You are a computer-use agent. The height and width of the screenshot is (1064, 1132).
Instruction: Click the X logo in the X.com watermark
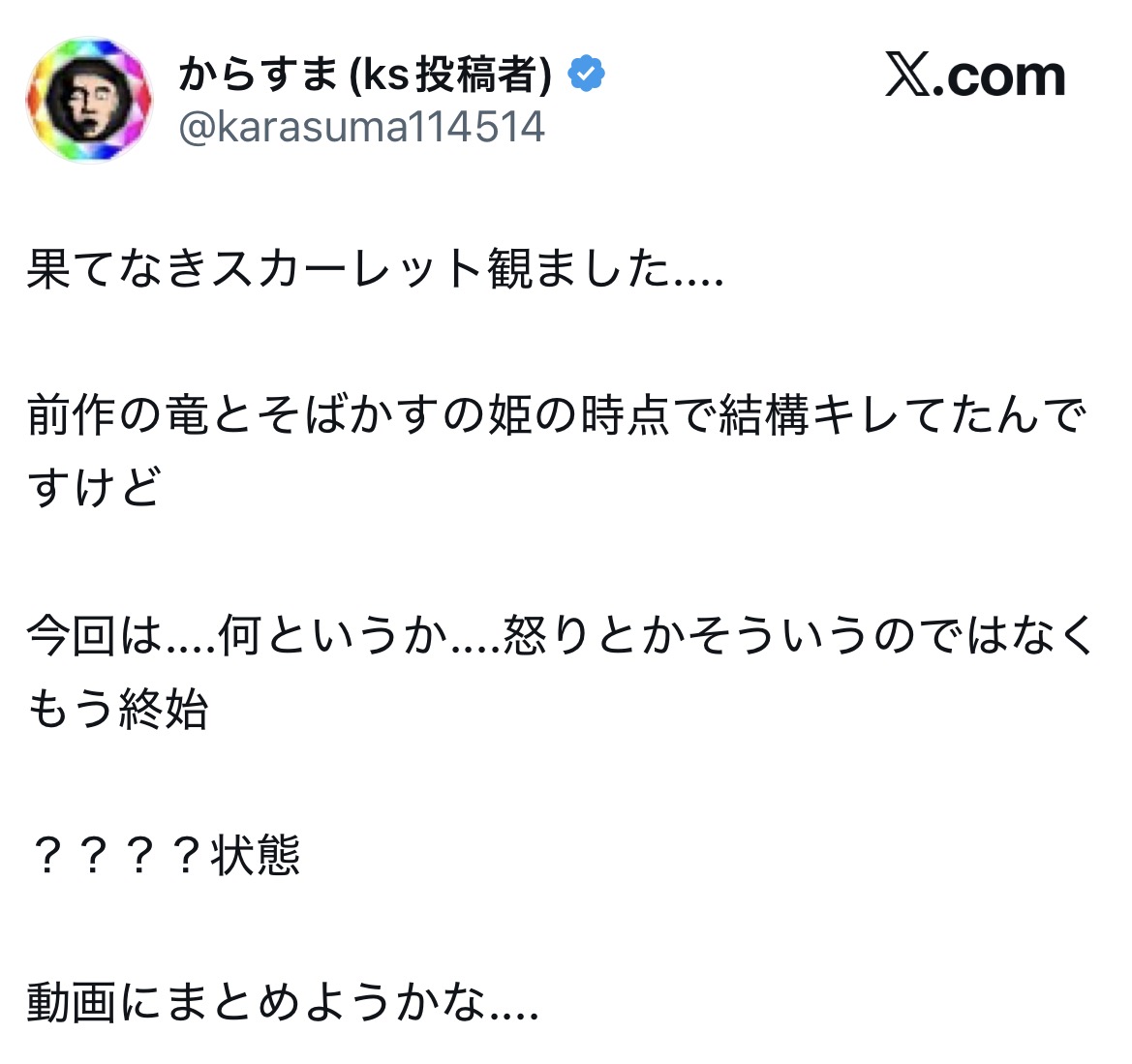tap(907, 76)
